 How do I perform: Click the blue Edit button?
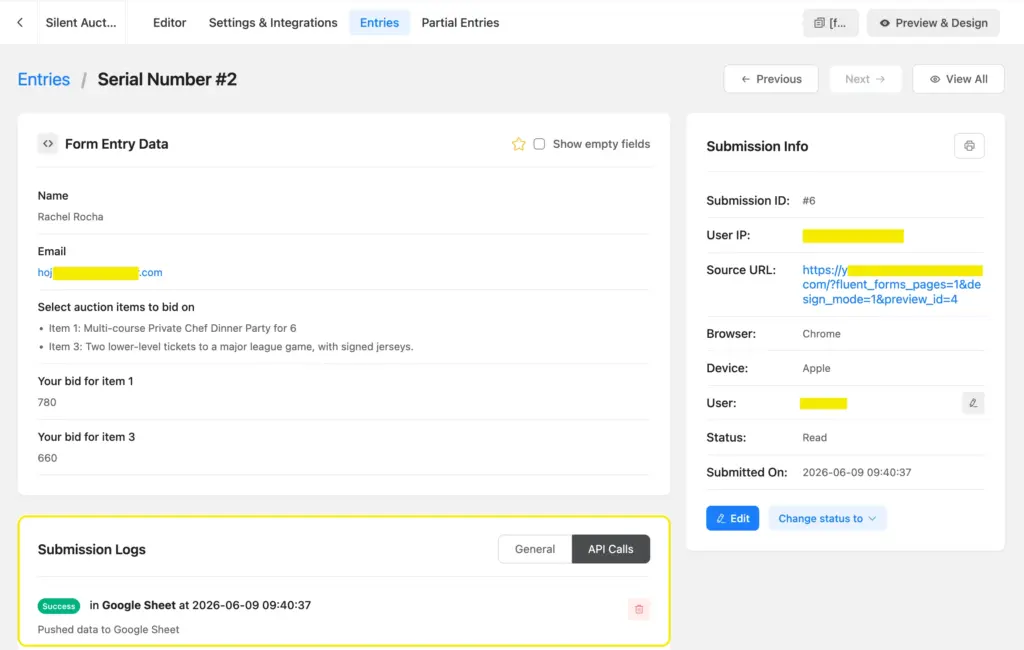[x=732, y=518]
